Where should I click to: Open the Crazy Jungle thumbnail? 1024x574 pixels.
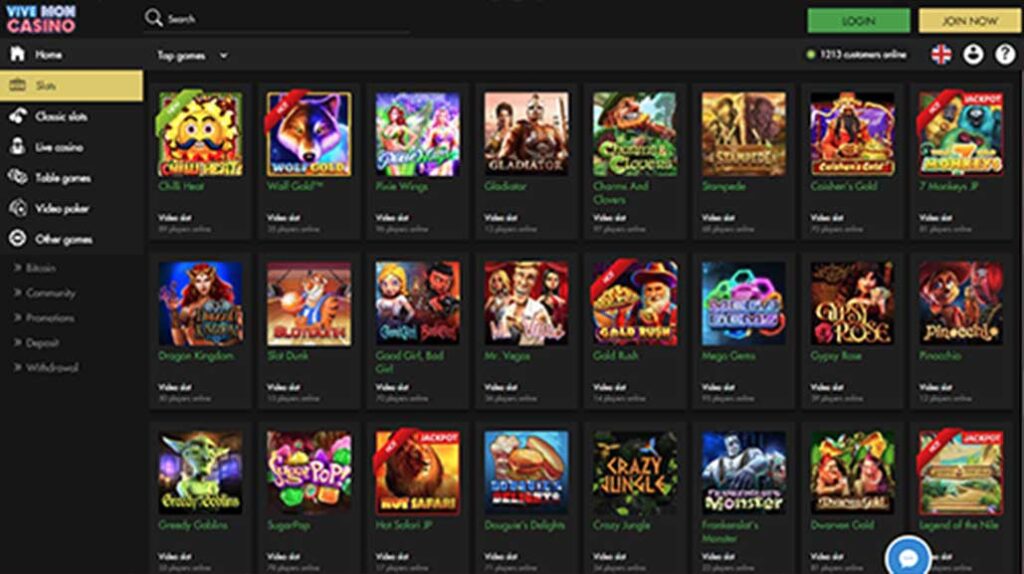(635, 473)
